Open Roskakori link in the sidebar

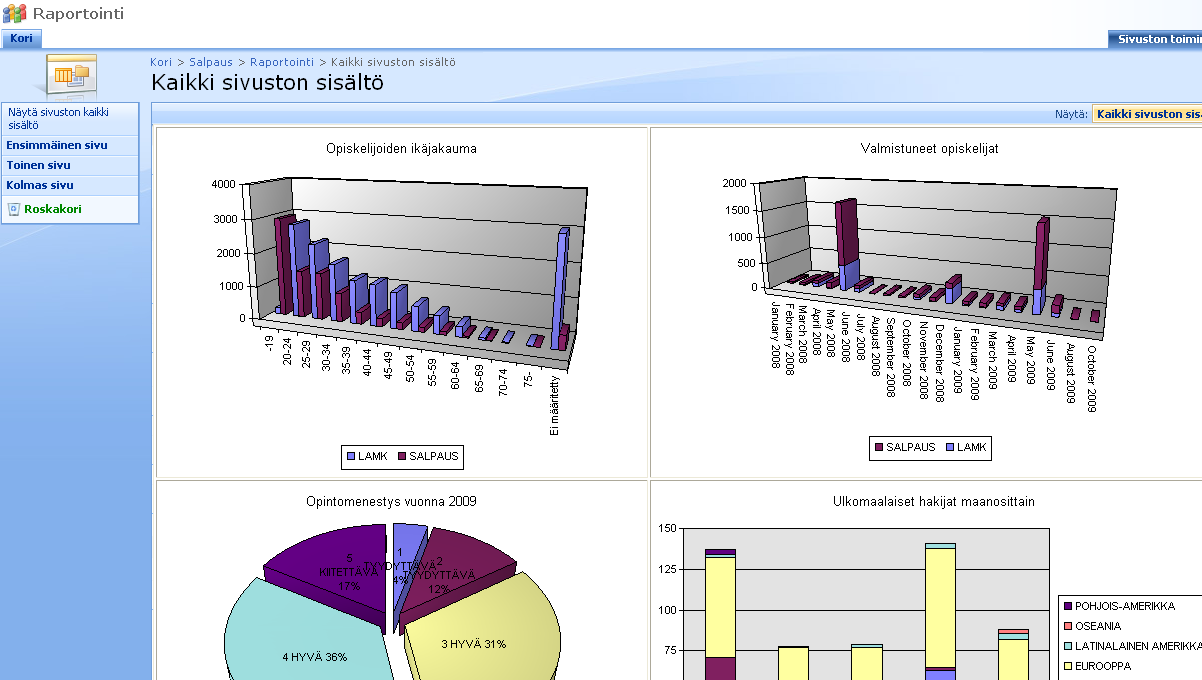coord(53,209)
